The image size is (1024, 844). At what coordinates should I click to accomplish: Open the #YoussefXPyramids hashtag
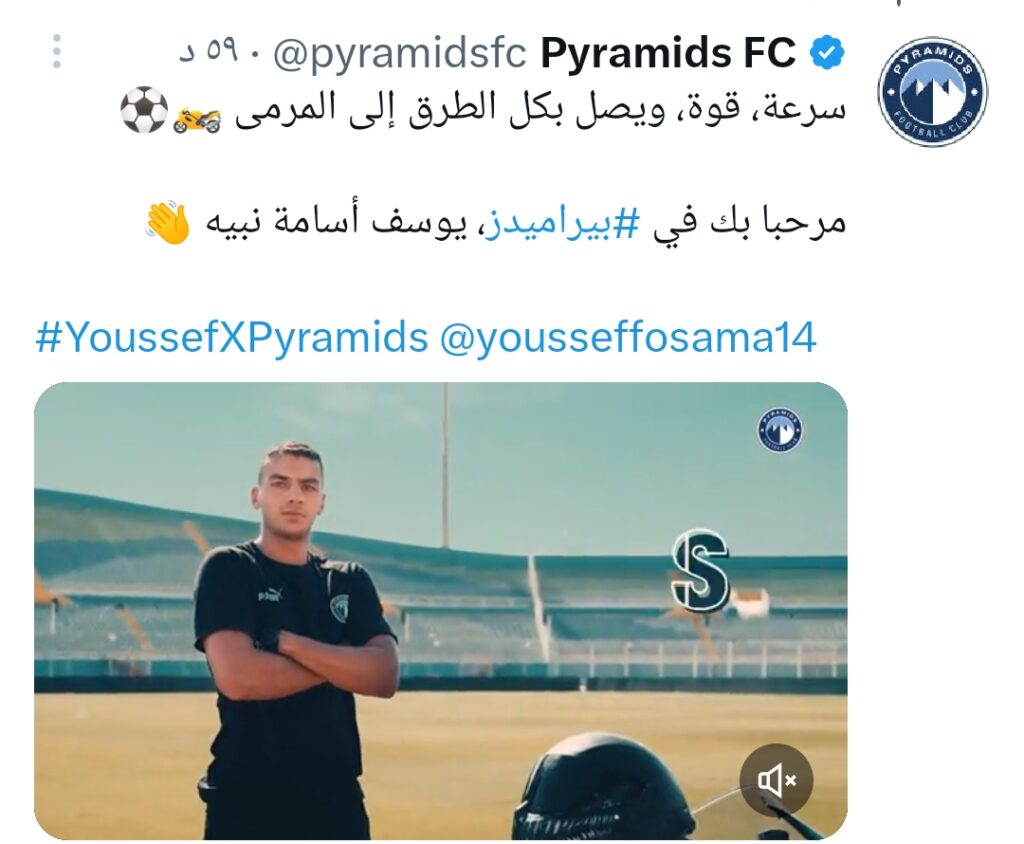232,338
